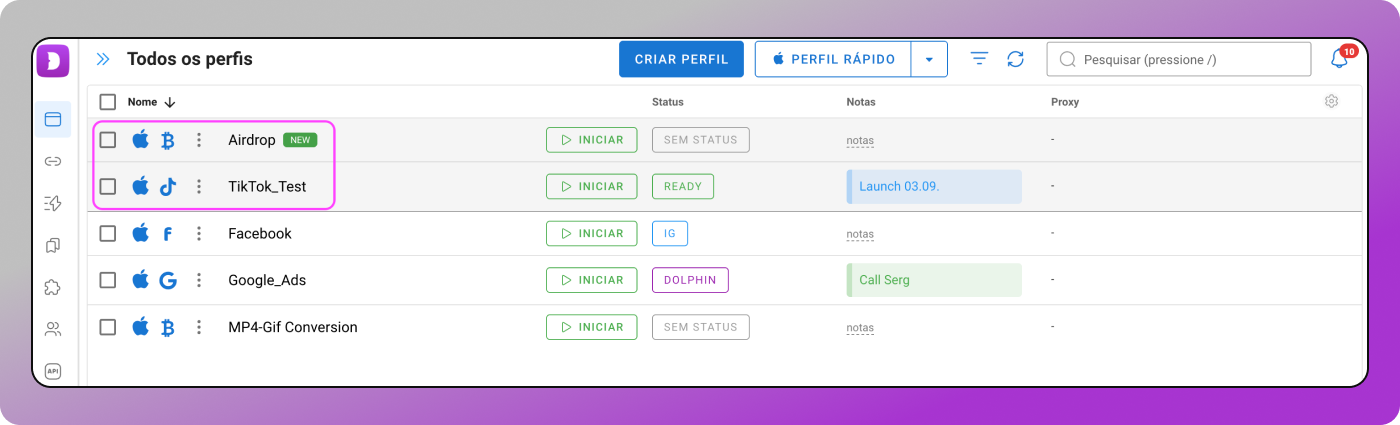Check the Facebook profile checkbox
1400x425 pixels.
point(108,233)
